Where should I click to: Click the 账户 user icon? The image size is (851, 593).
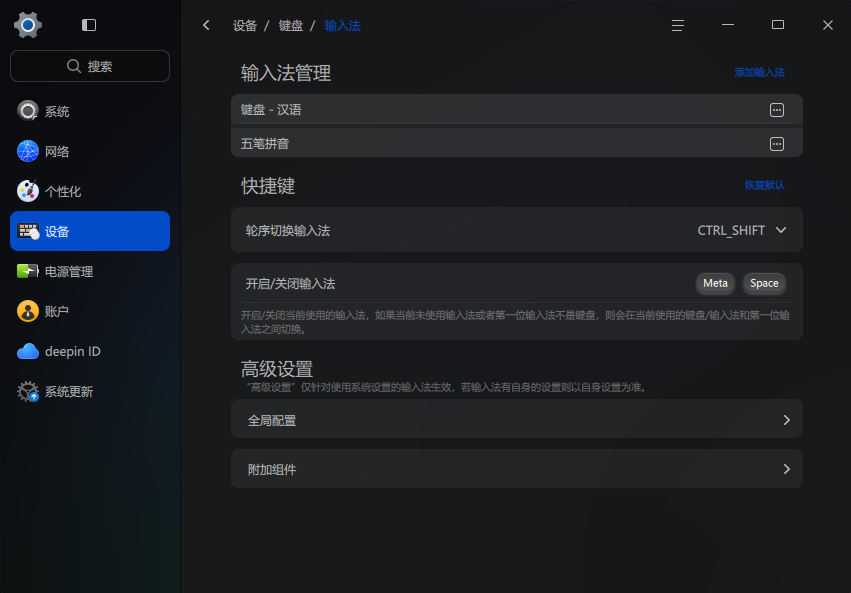click(x=28, y=311)
